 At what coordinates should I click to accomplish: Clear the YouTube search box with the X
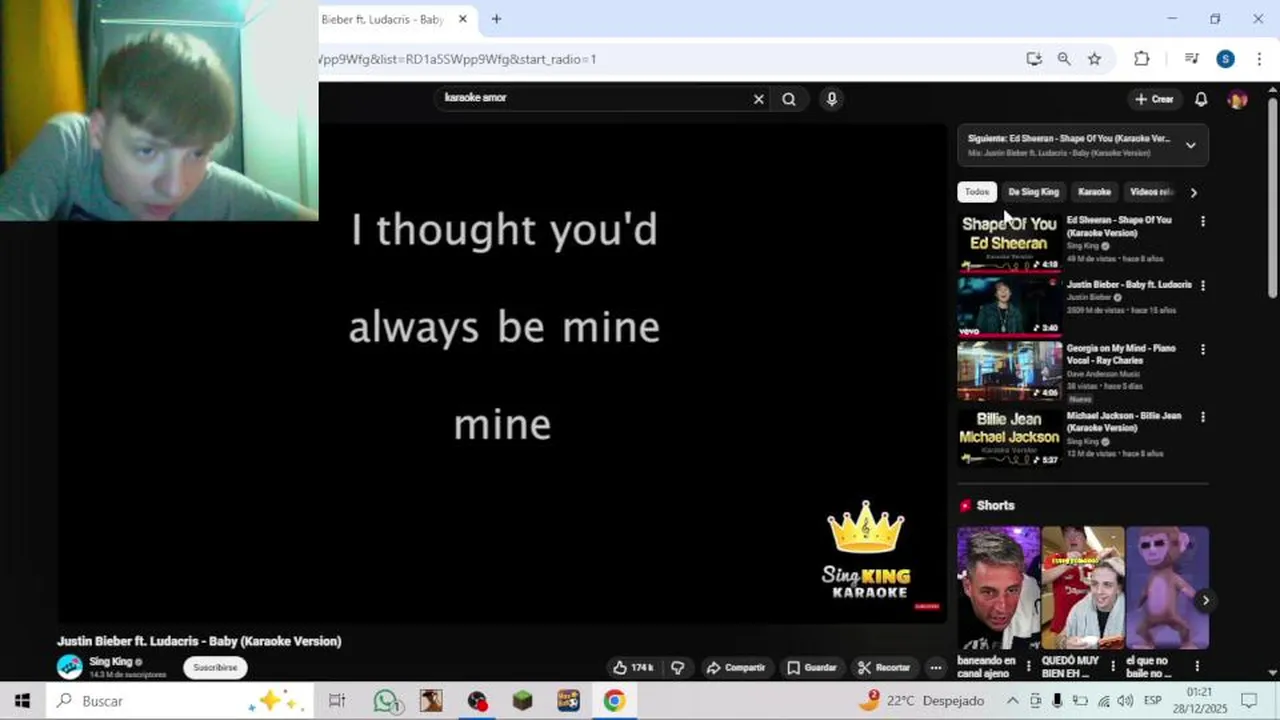[x=758, y=99]
